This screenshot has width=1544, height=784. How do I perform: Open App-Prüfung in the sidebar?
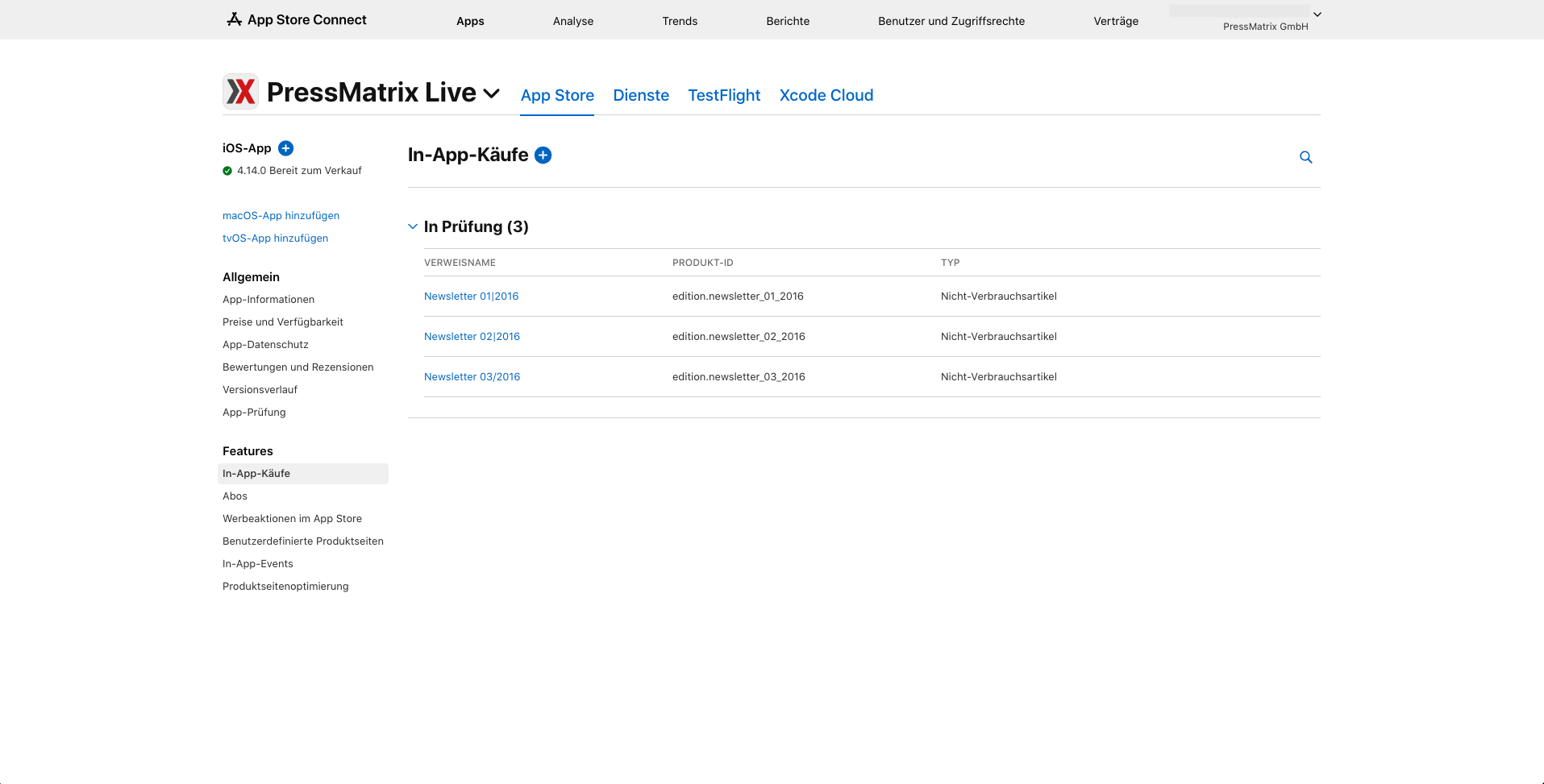(x=254, y=413)
